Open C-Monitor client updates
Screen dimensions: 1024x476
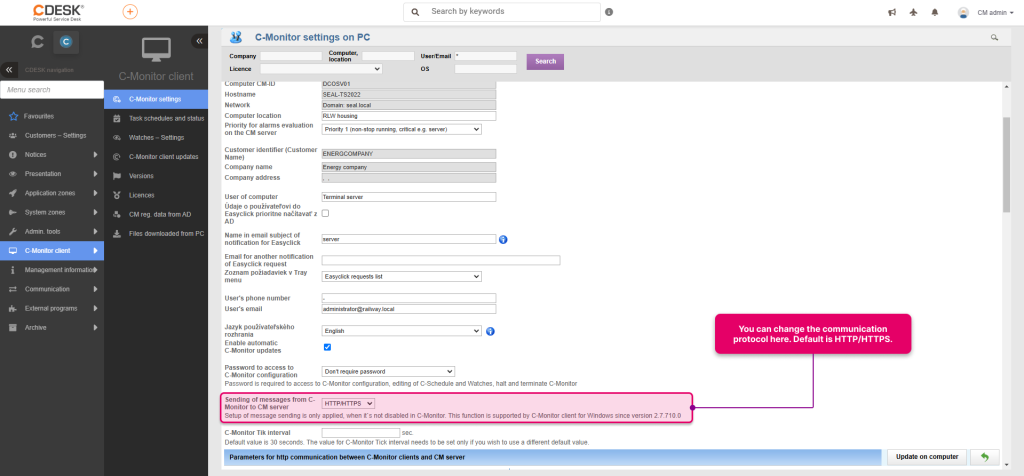(x=156, y=157)
